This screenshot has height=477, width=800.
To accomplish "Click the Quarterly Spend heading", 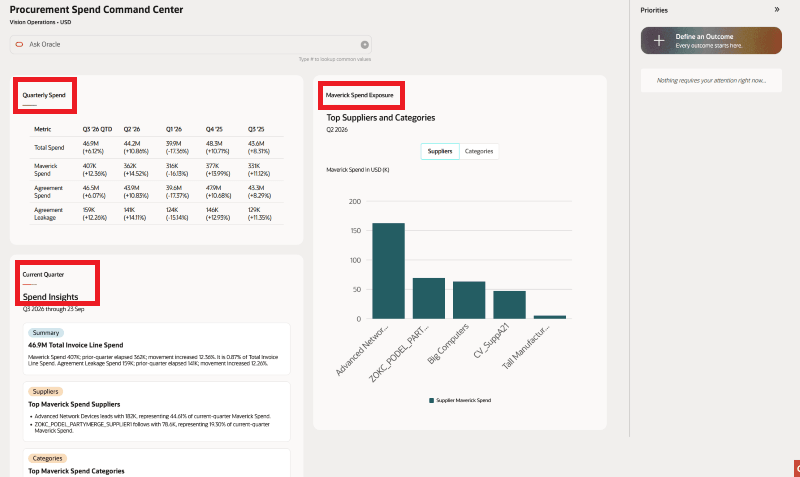I will (44, 95).
